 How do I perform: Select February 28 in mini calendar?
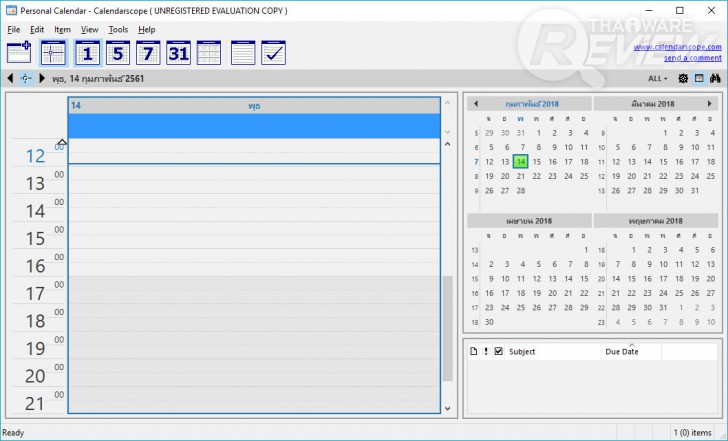[521, 191]
